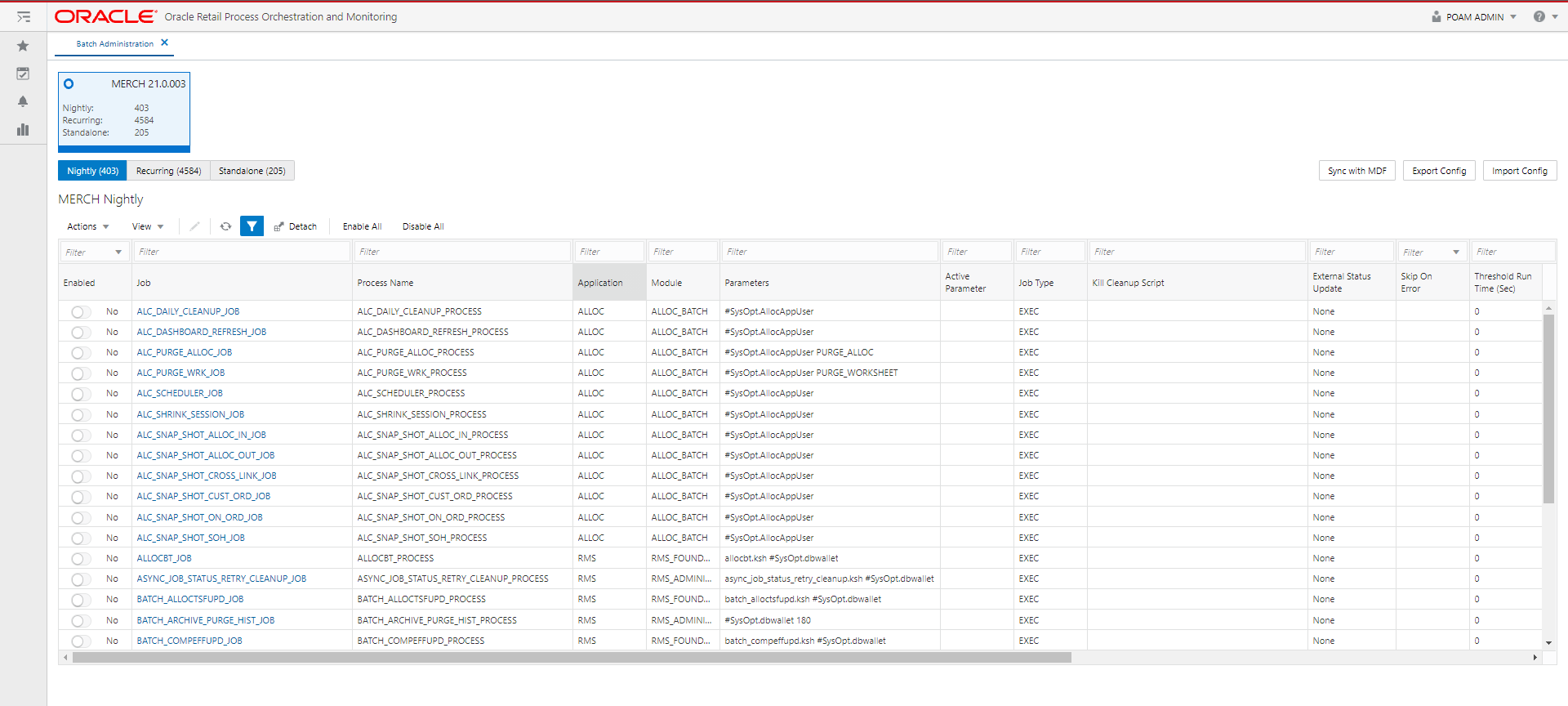Open the ALC_SNAP_SHOT_CROSS_LINK_JOB link
Screen dimensions: 1568x706
[207, 476]
